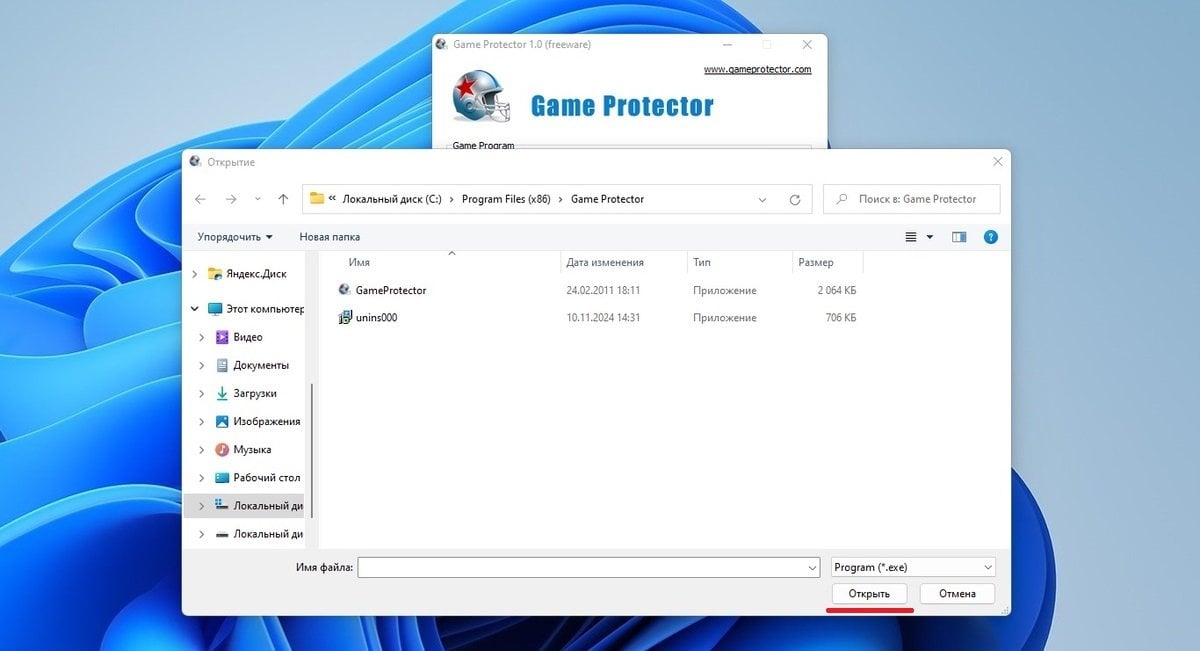Click the Документы sidebar icon
The image size is (1200, 651).
[222, 365]
